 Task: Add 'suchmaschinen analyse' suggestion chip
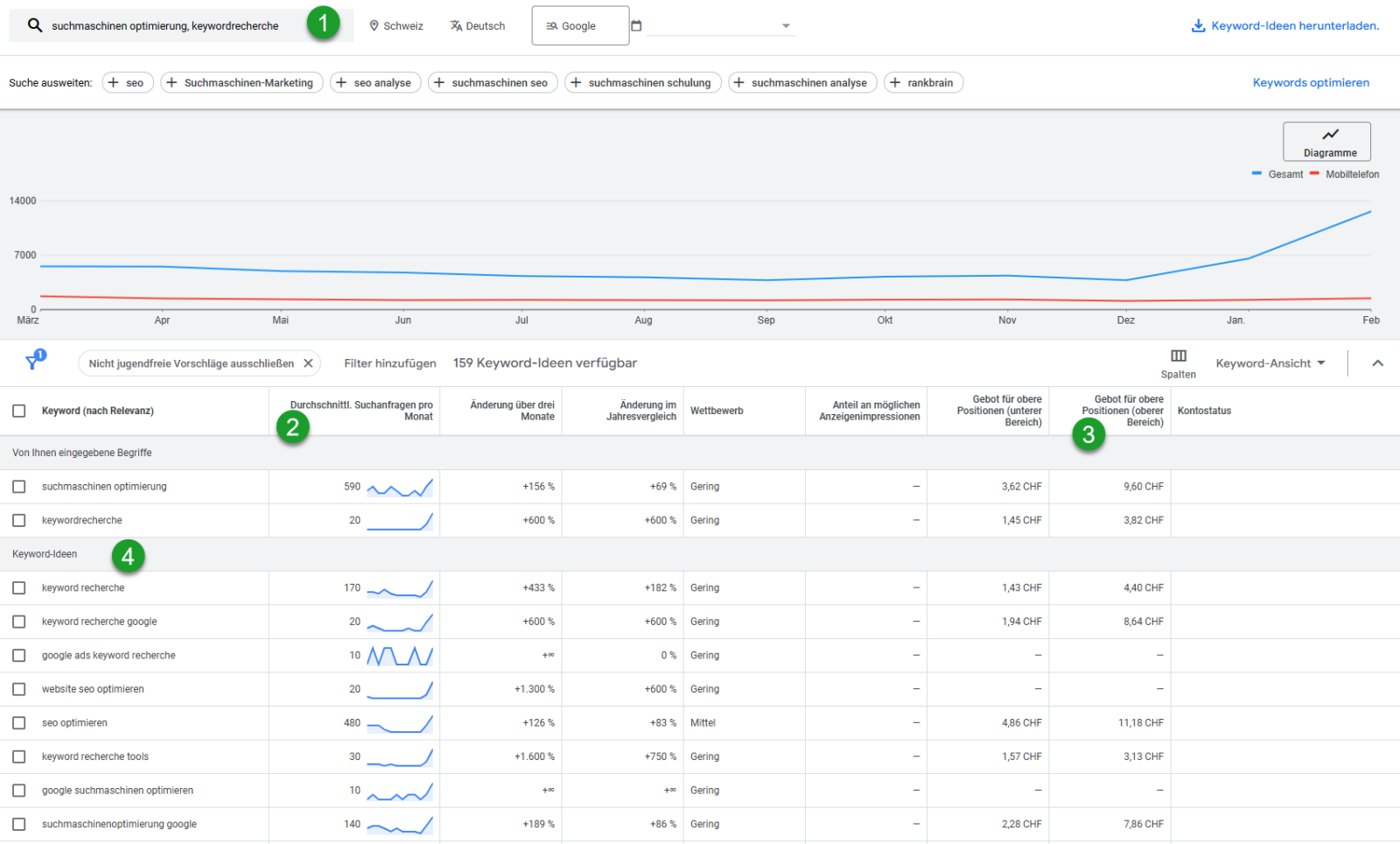tap(802, 82)
